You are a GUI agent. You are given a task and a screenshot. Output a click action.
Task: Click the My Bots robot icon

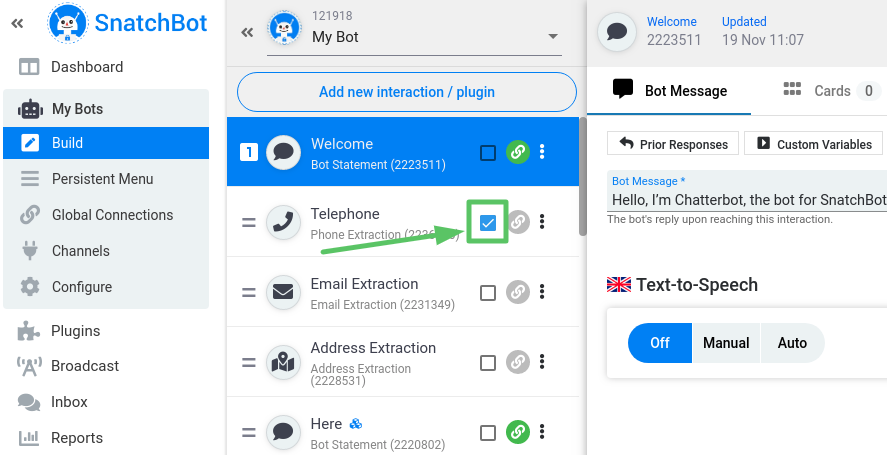point(30,109)
